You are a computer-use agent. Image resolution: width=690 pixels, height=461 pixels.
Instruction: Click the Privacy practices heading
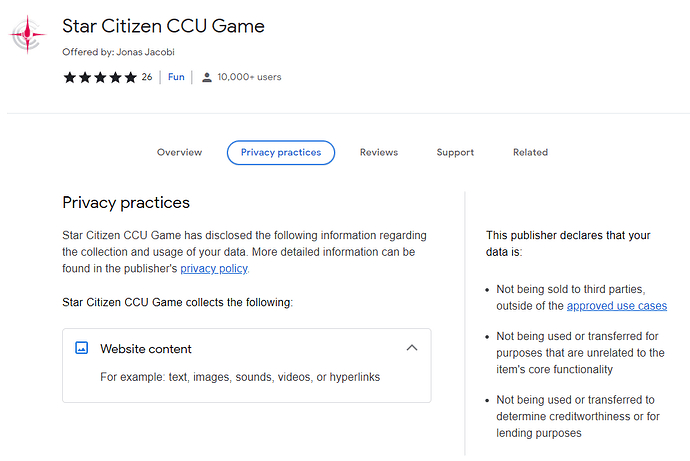pyautogui.click(x=126, y=203)
